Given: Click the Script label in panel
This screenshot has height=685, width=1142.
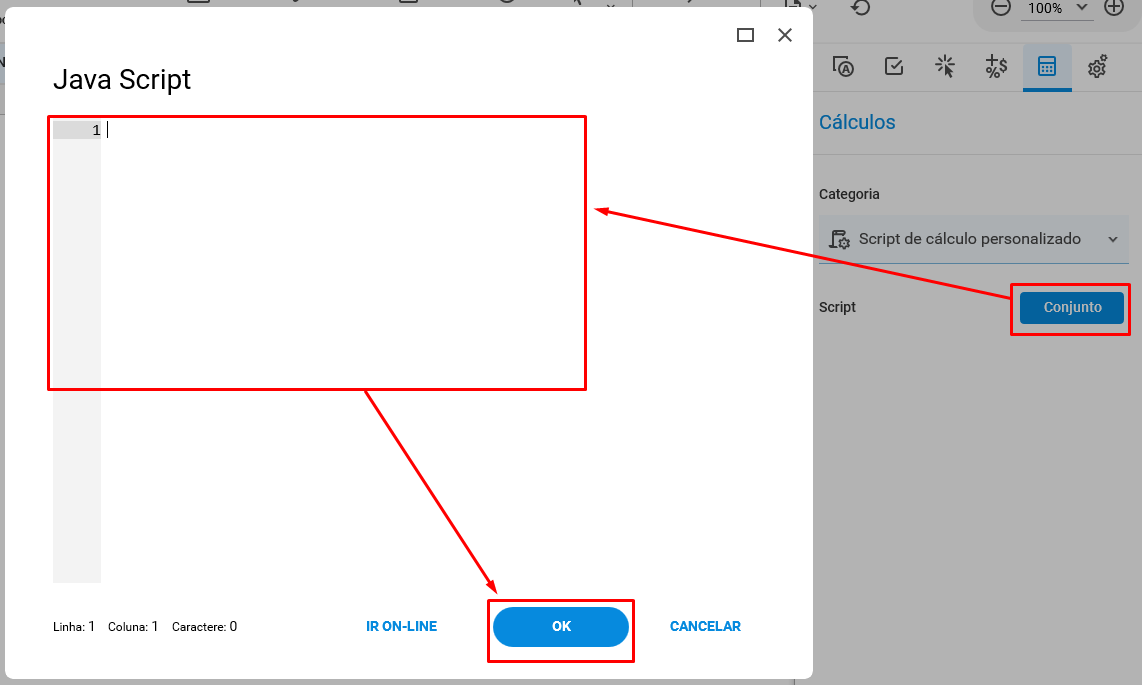Looking at the screenshot, I should click(837, 307).
